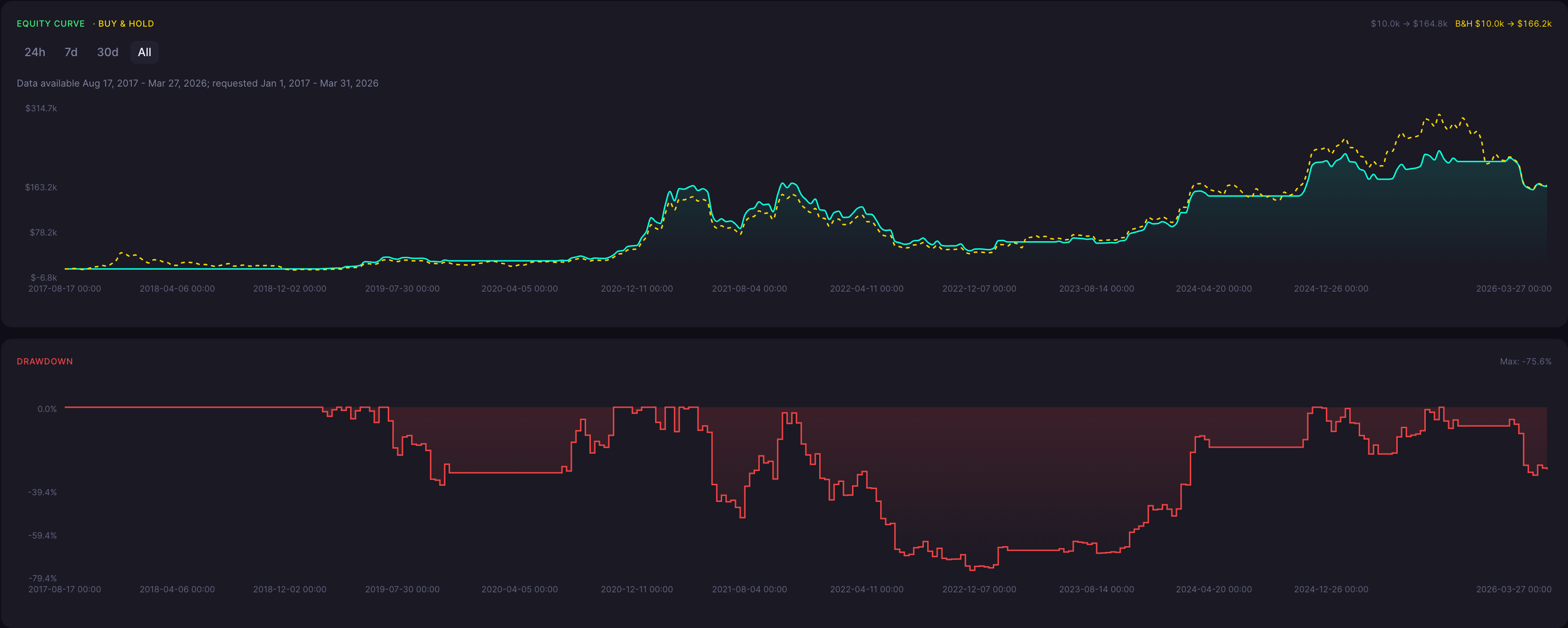Click the data availability notice text
This screenshot has width=1568, height=628.
click(197, 83)
